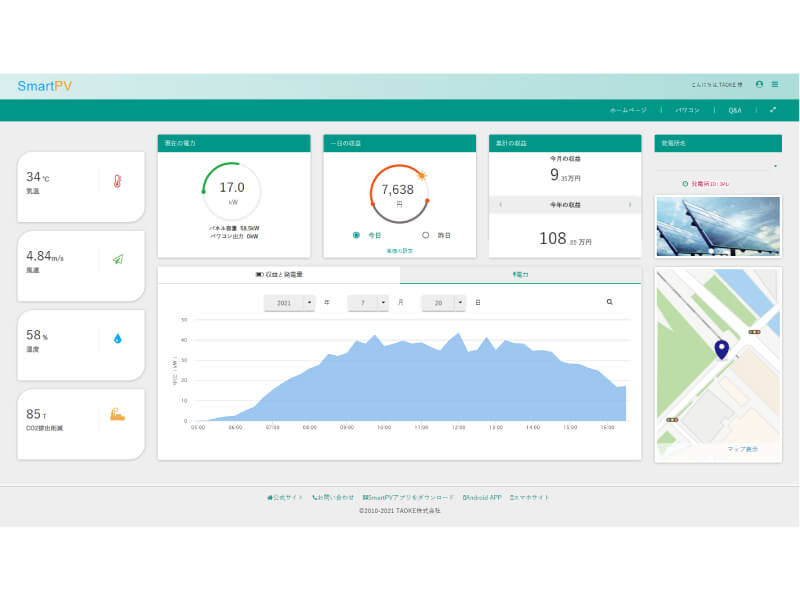This screenshot has width=800, height=600.
Task: Open Q&A in the navigation bar
Action: pyautogui.click(x=734, y=110)
